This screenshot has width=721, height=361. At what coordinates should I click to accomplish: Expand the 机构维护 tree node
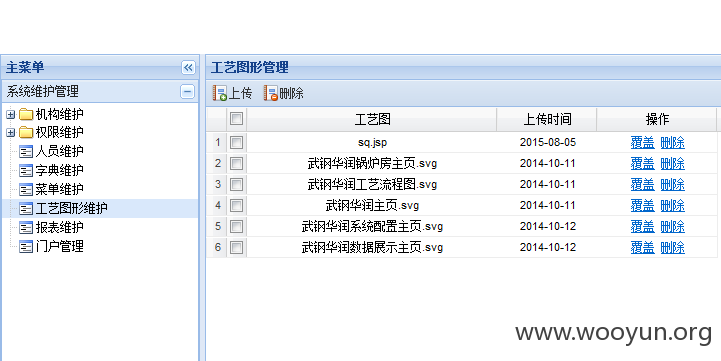(11, 115)
